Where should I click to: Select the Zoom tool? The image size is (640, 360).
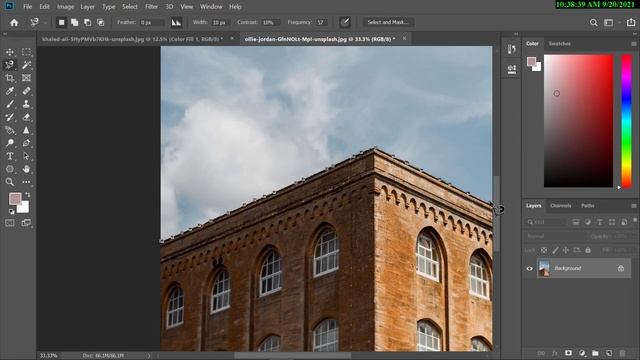click(x=10, y=182)
